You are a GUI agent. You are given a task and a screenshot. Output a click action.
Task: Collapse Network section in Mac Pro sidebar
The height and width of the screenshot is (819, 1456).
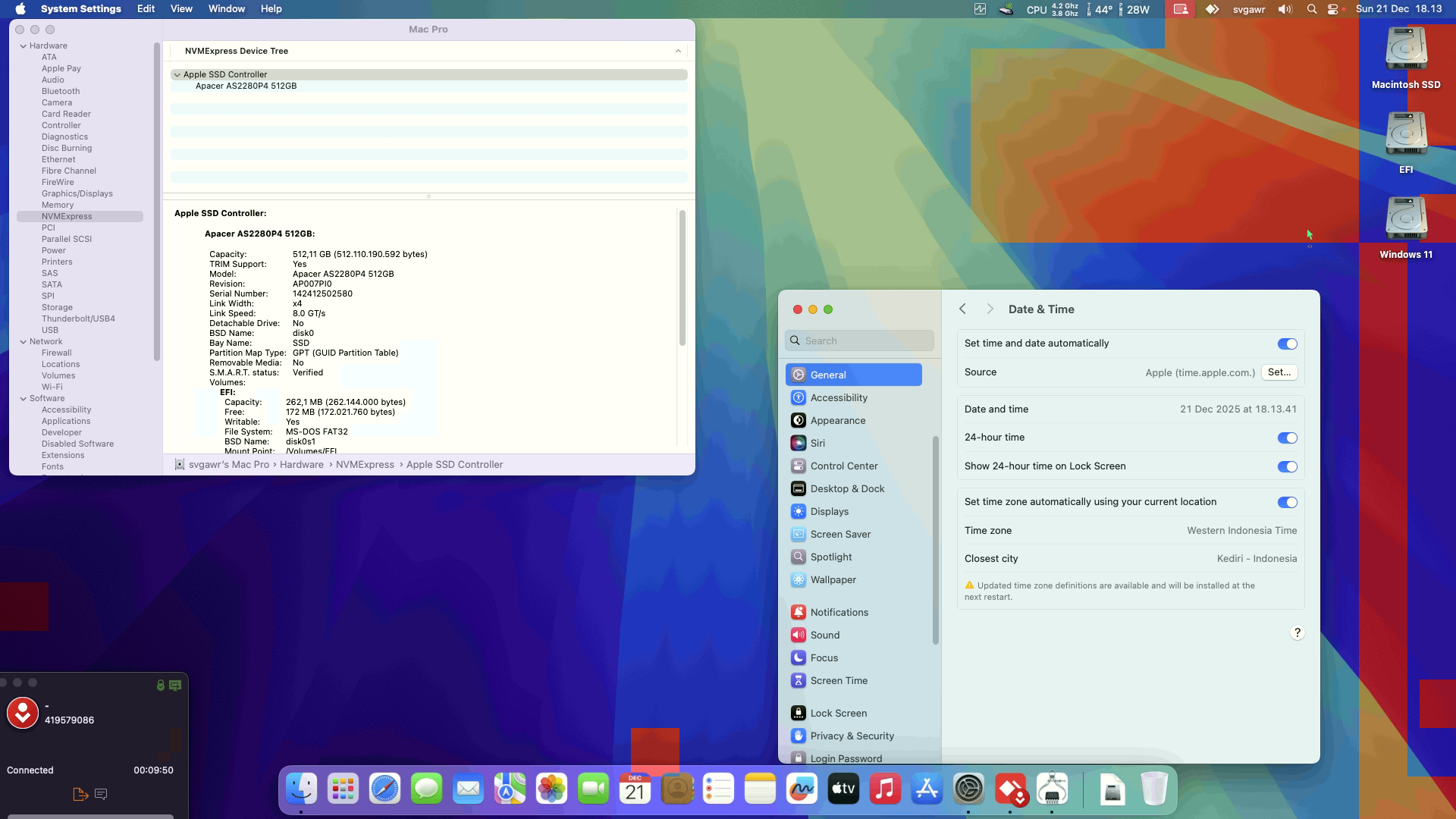click(x=24, y=341)
